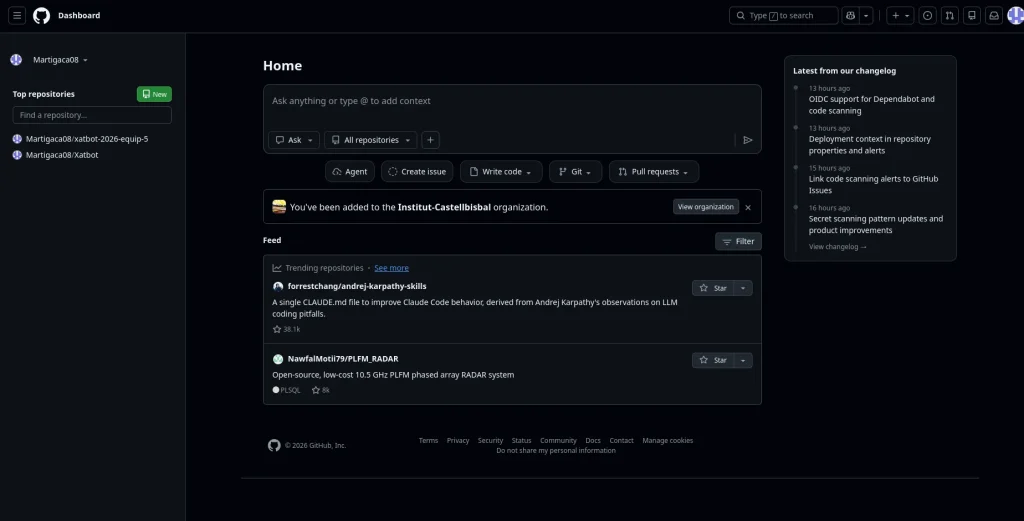The width and height of the screenshot is (1024, 521).
Task: Star the forrestchang/andrej-karpathy-skills repository
Action: (x=713, y=288)
